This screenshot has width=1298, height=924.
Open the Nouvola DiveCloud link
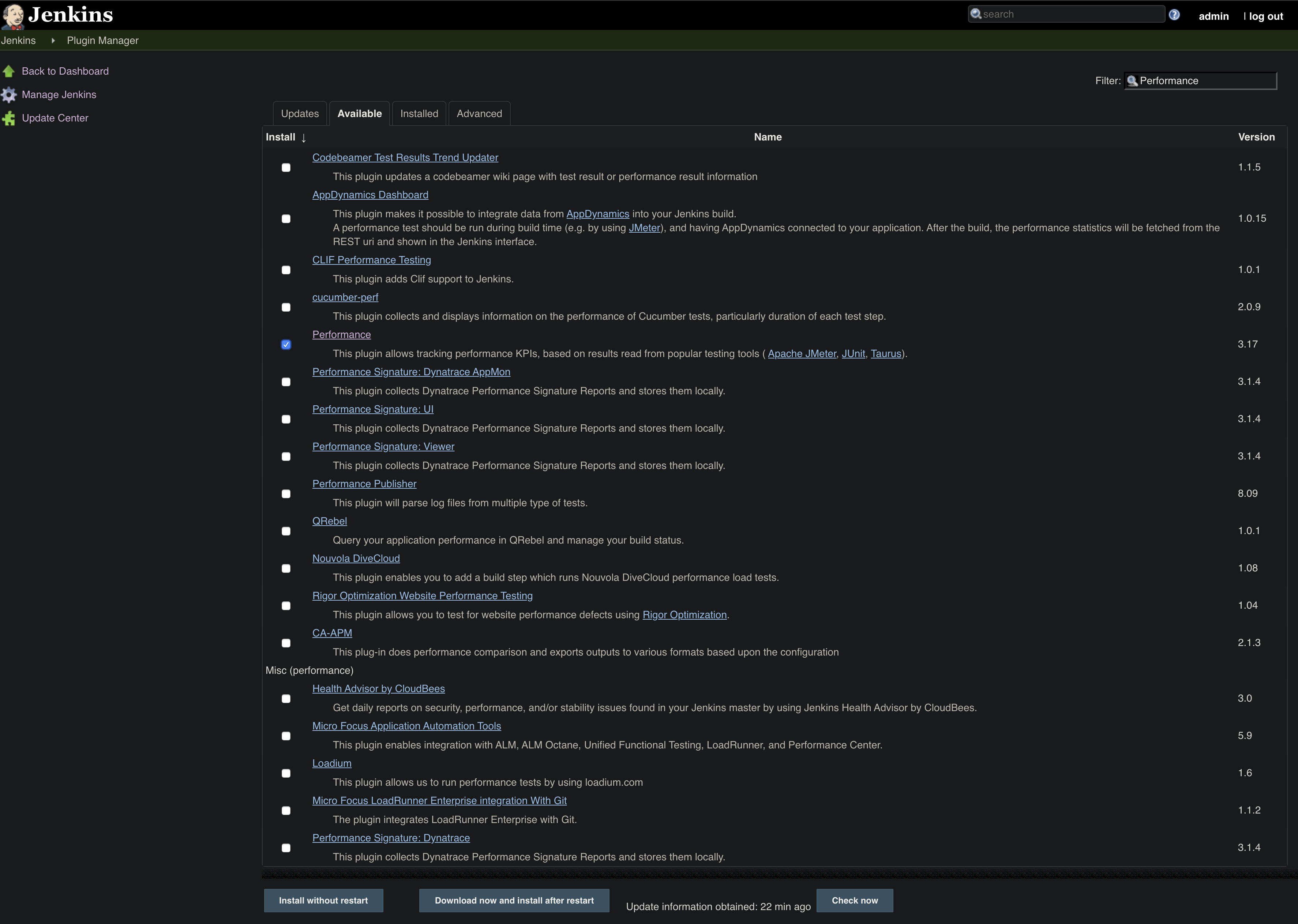(x=356, y=559)
